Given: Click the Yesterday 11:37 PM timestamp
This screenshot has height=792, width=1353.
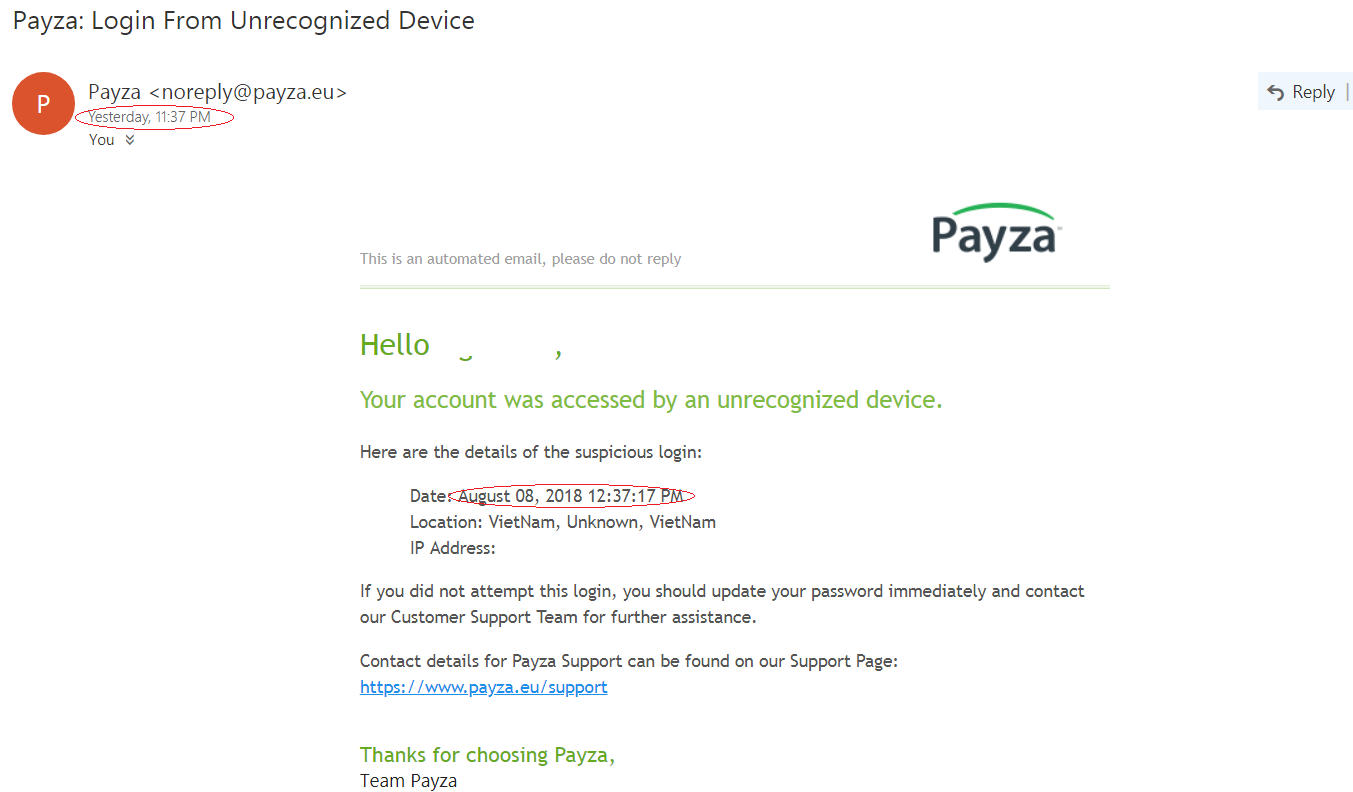Looking at the screenshot, I should coord(150,117).
